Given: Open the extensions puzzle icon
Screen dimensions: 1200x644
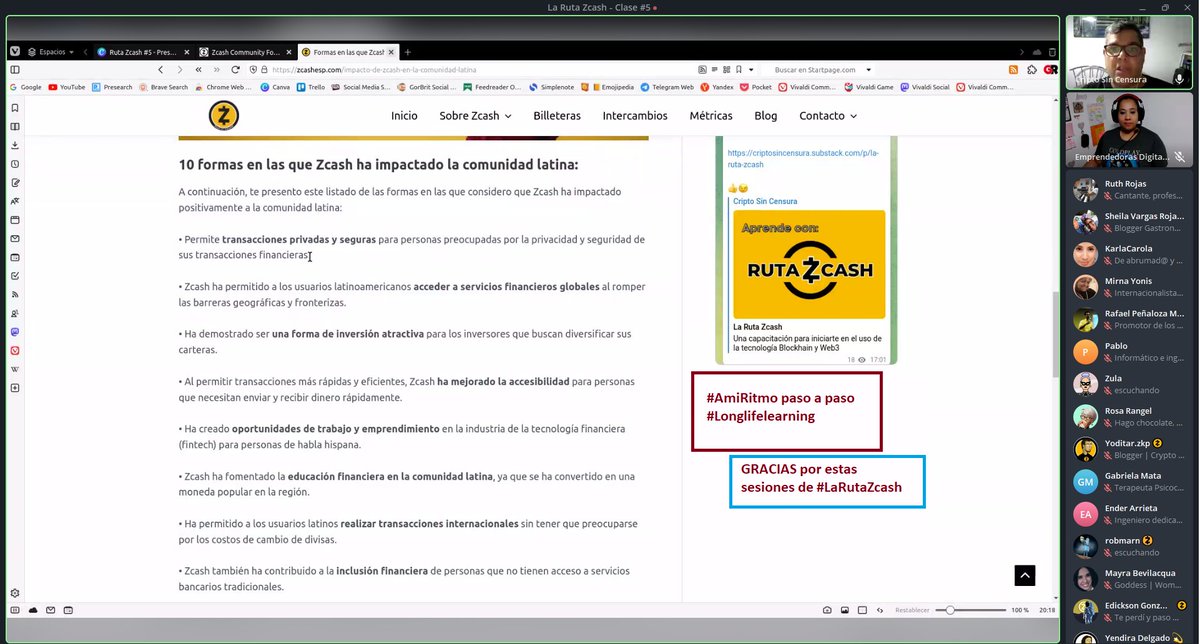Looking at the screenshot, I should (1031, 70).
